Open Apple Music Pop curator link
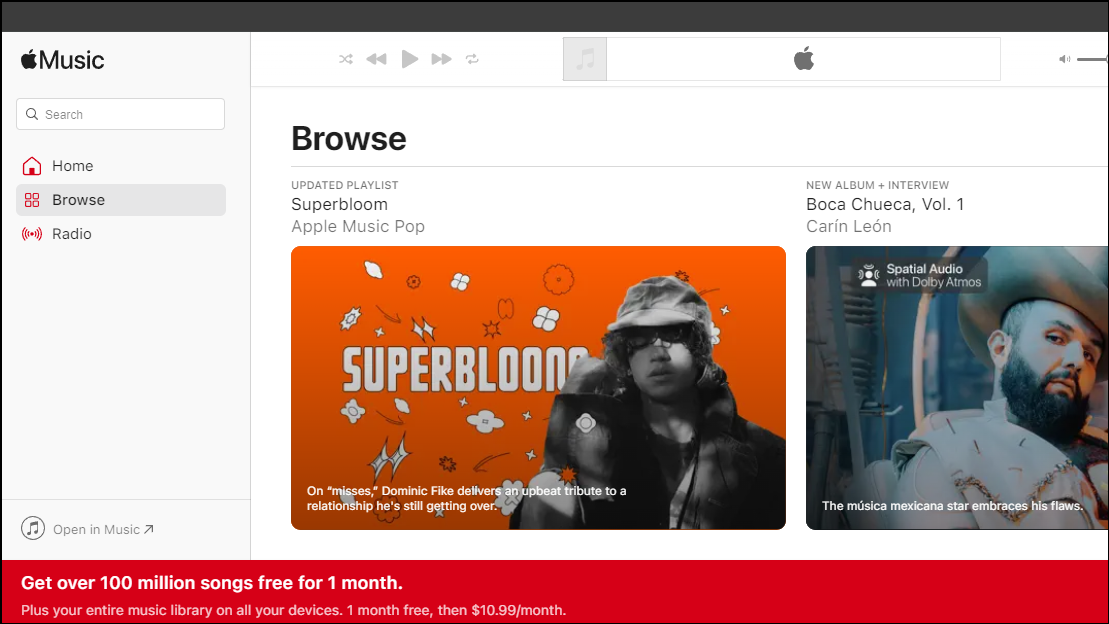The width and height of the screenshot is (1109, 624). [x=358, y=226]
